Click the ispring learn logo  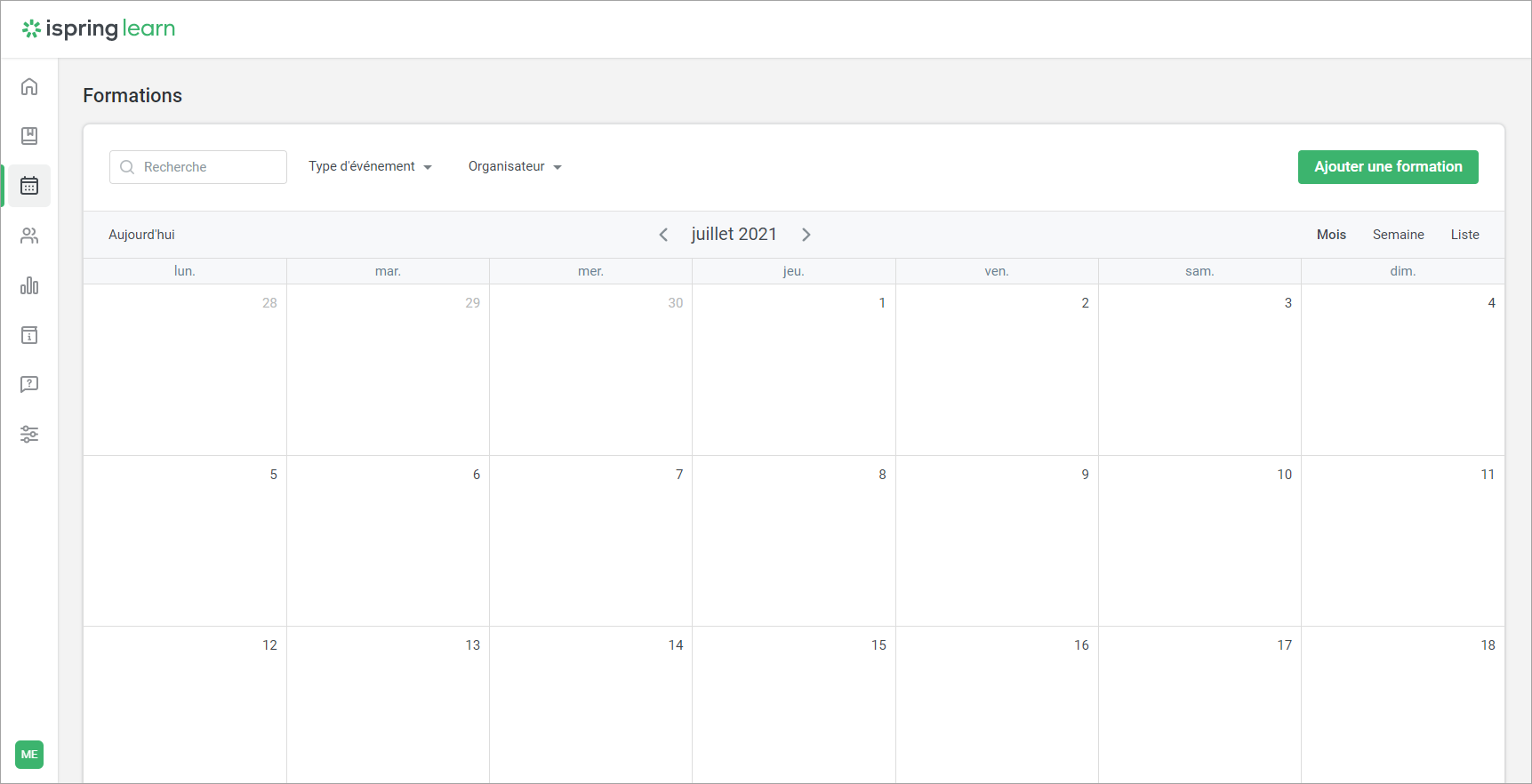point(99,28)
